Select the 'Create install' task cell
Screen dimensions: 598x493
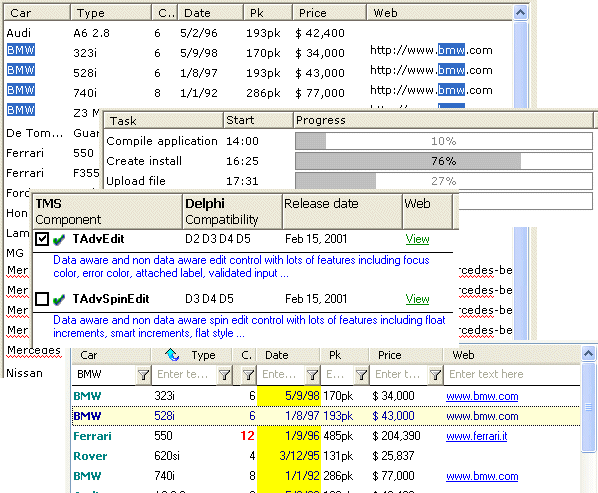click(x=144, y=161)
